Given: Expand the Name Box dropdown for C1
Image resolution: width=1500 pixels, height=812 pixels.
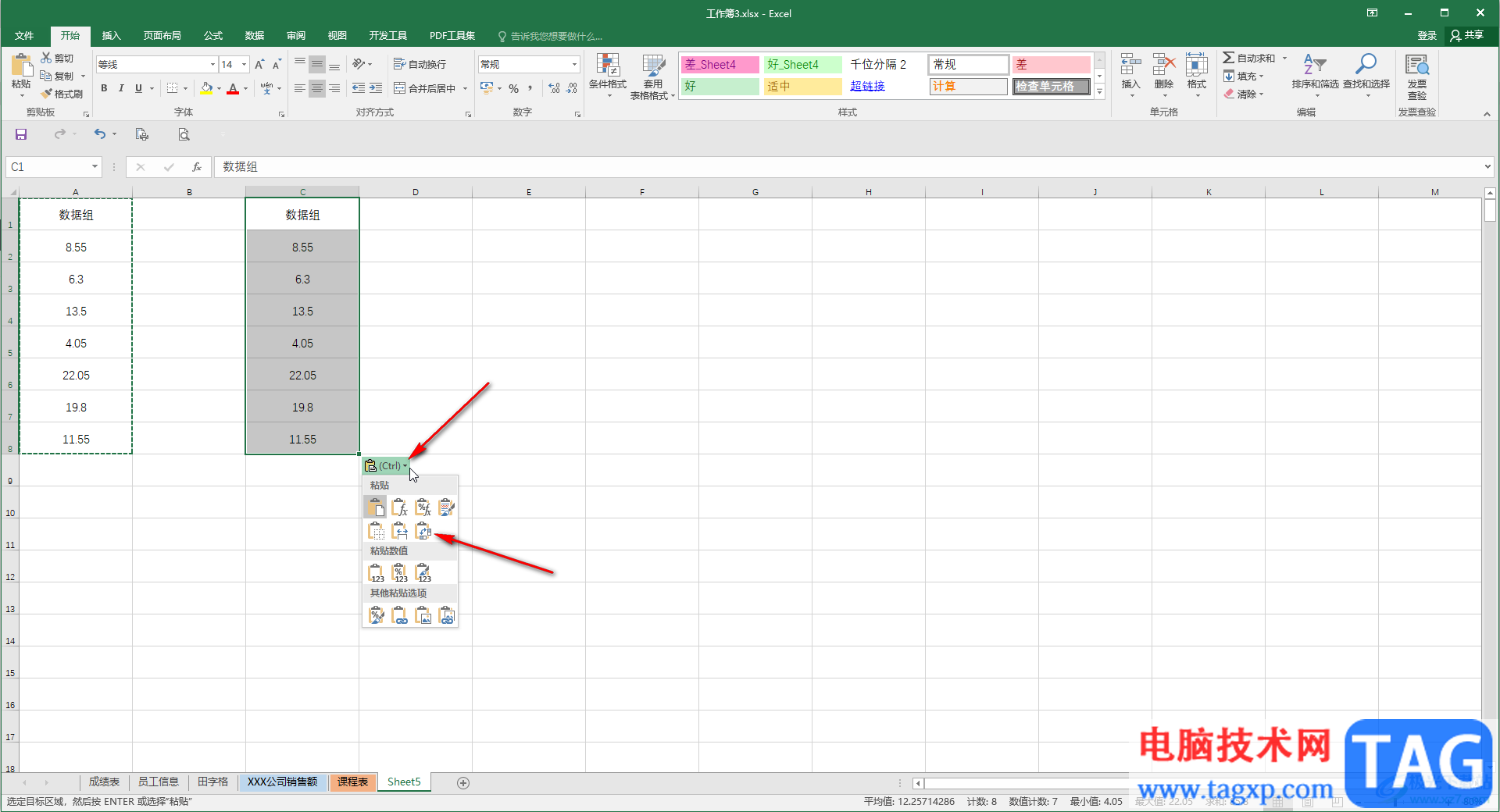Looking at the screenshot, I should pos(95,167).
